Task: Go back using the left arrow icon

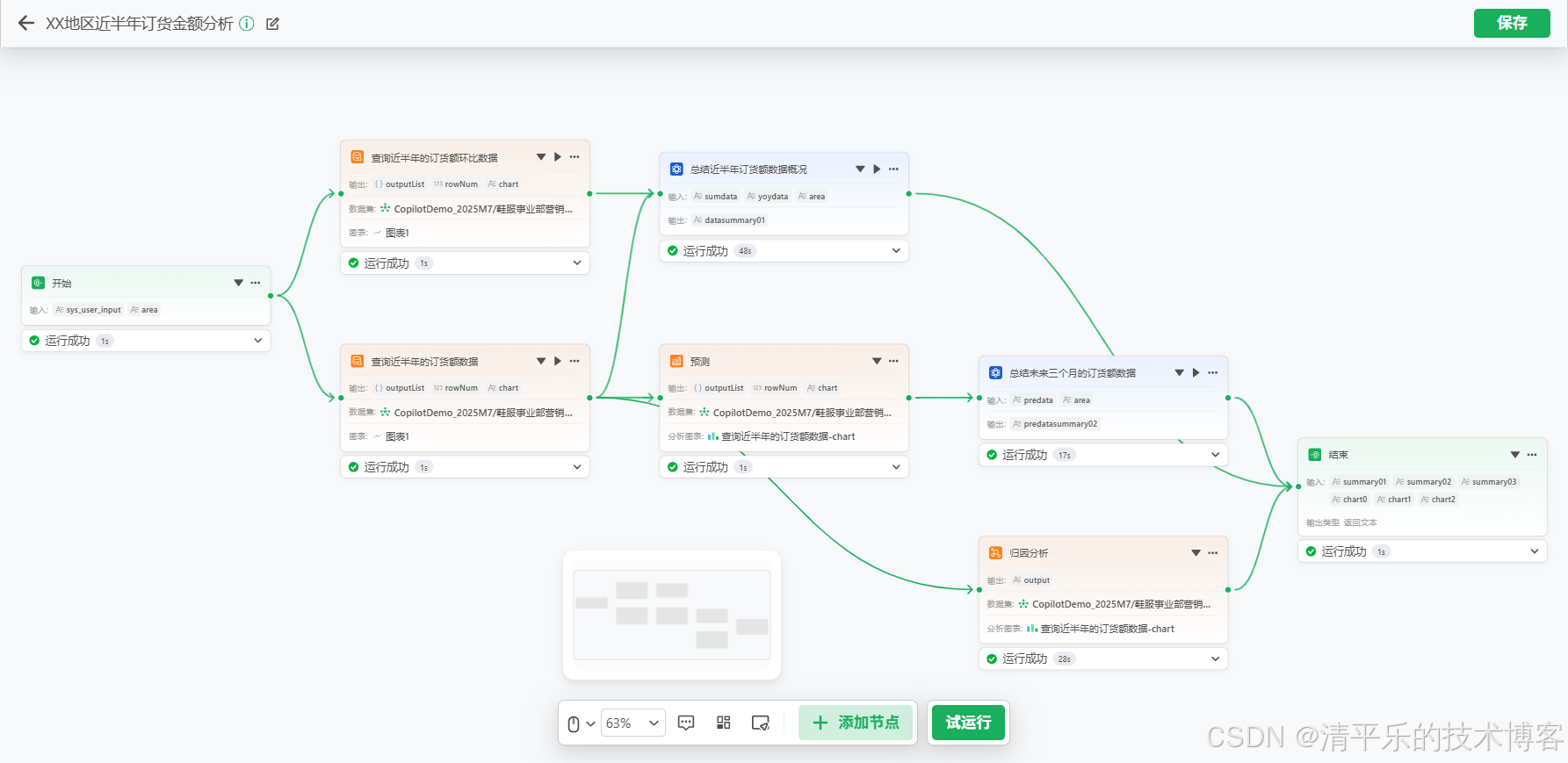Action: click(x=26, y=24)
